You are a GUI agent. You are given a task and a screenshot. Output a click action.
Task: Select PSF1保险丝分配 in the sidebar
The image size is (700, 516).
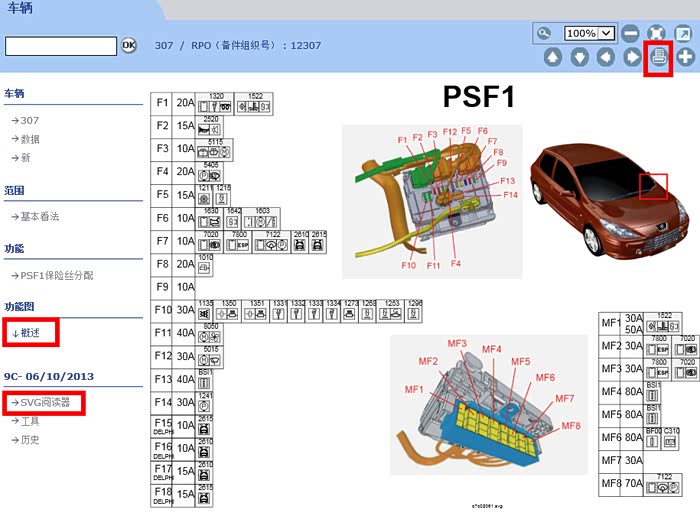point(57,275)
